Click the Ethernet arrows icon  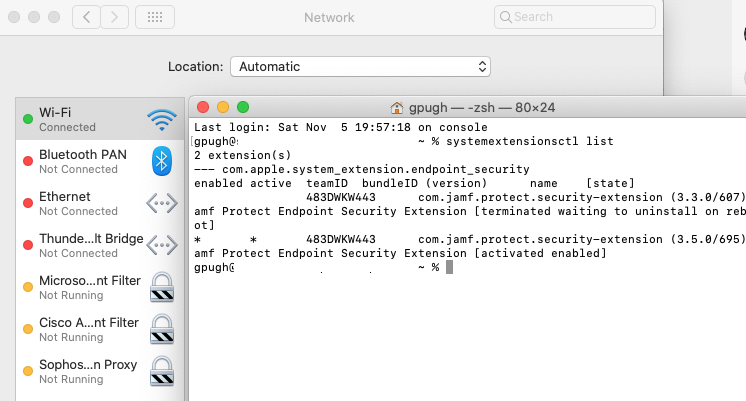click(162, 203)
